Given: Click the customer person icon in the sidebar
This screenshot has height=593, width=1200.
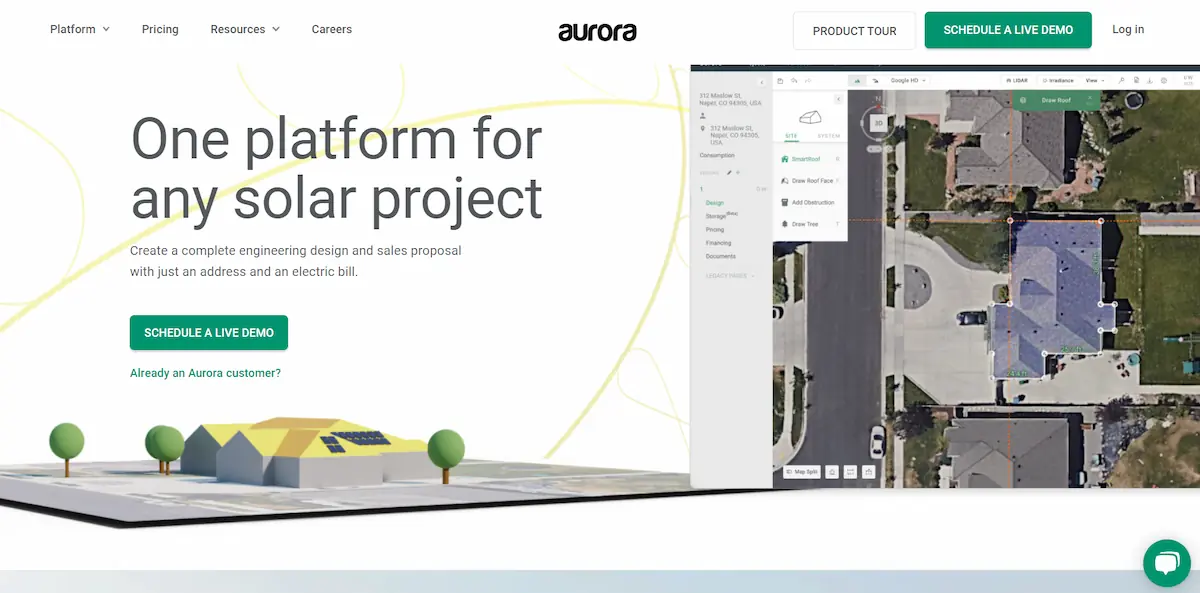Looking at the screenshot, I should coord(703,116).
